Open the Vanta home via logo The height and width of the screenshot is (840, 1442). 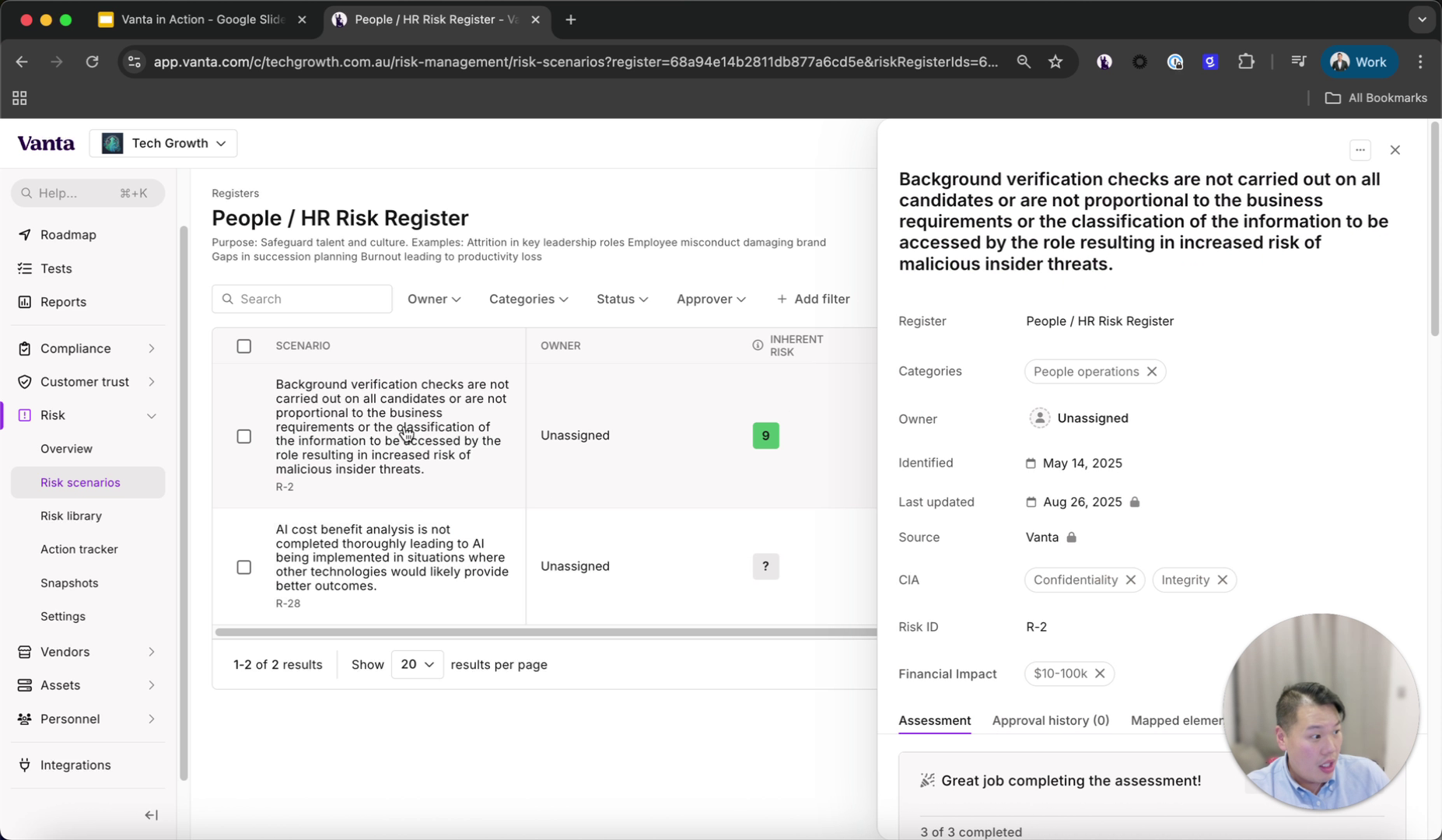(x=46, y=143)
